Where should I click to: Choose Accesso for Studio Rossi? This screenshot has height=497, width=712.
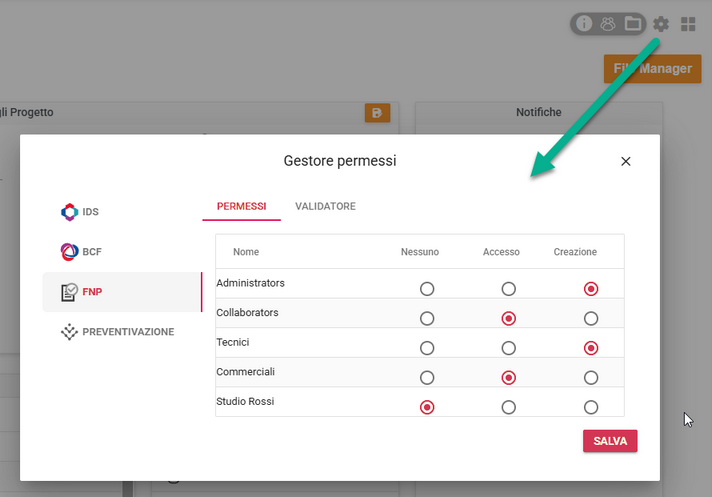click(x=509, y=407)
